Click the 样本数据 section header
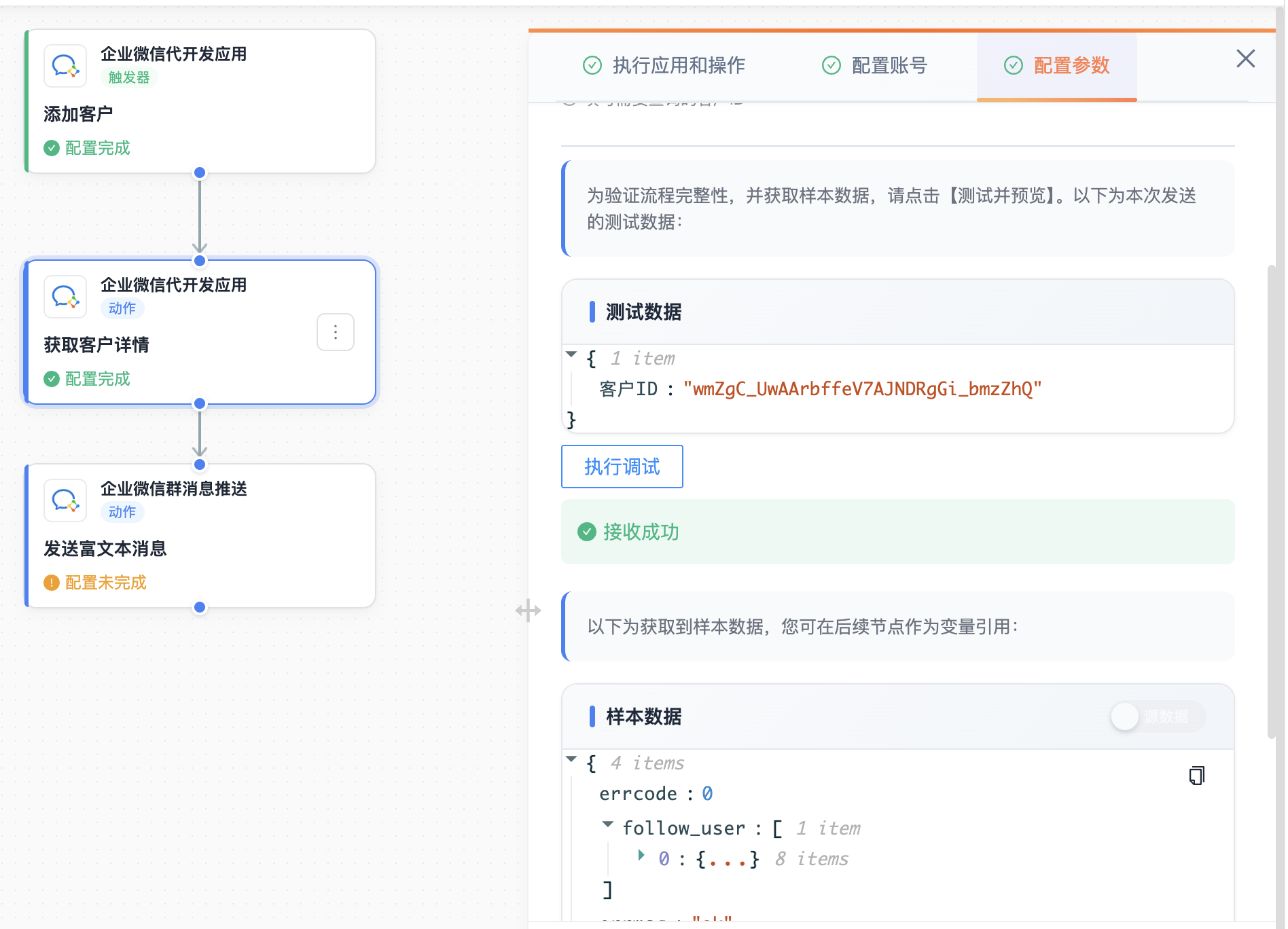This screenshot has height=929, width=1288. (898, 716)
